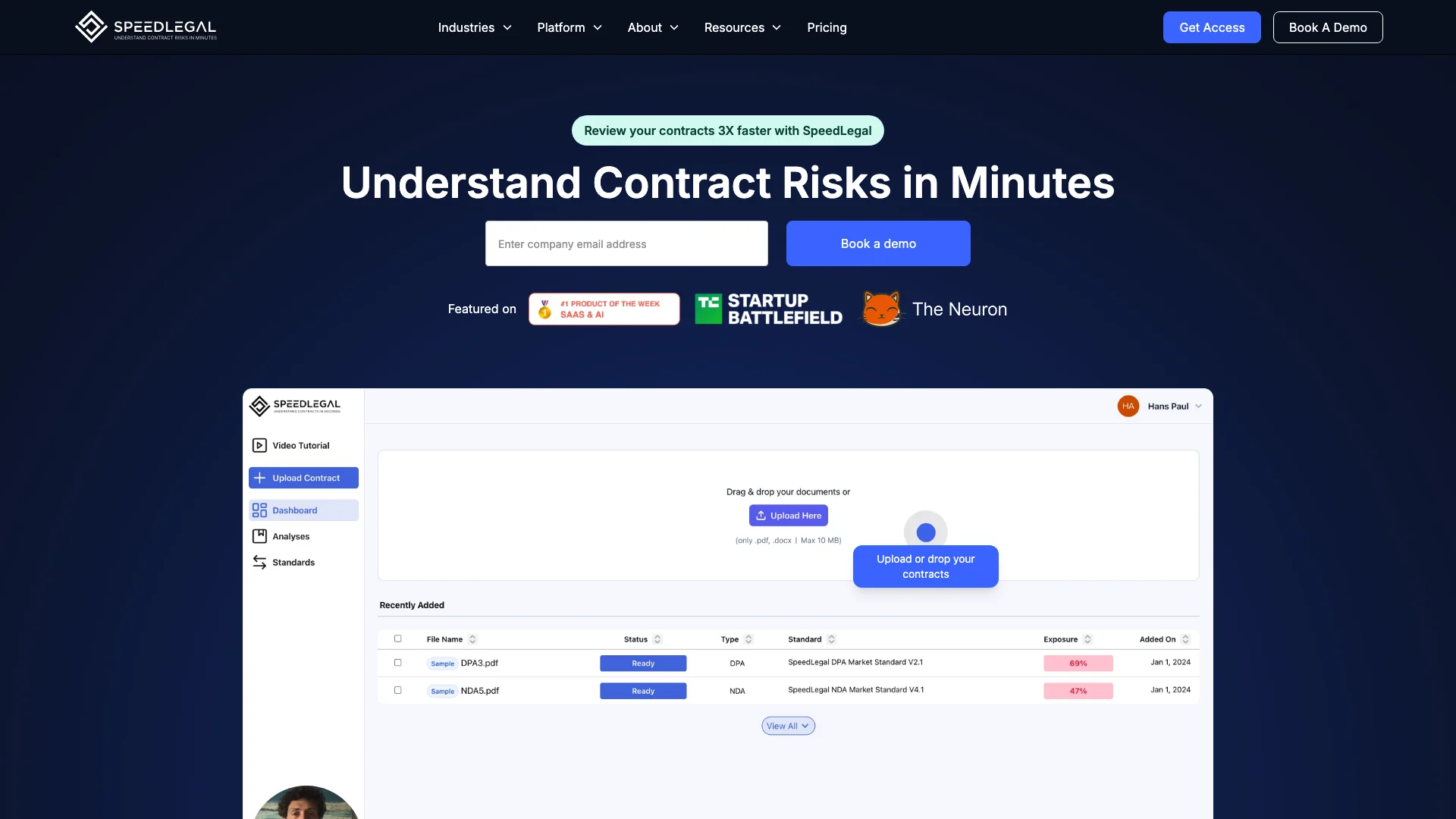The image size is (1456, 819).
Task: Click the sort icon next to File Name
Action: [472, 639]
